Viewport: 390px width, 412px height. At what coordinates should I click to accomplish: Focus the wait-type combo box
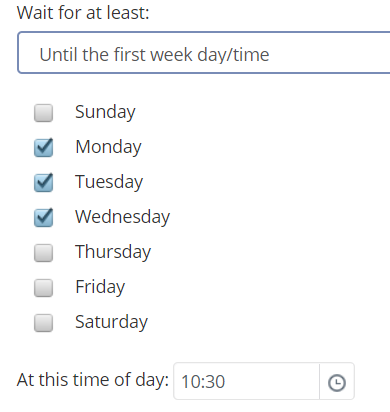tap(204, 53)
